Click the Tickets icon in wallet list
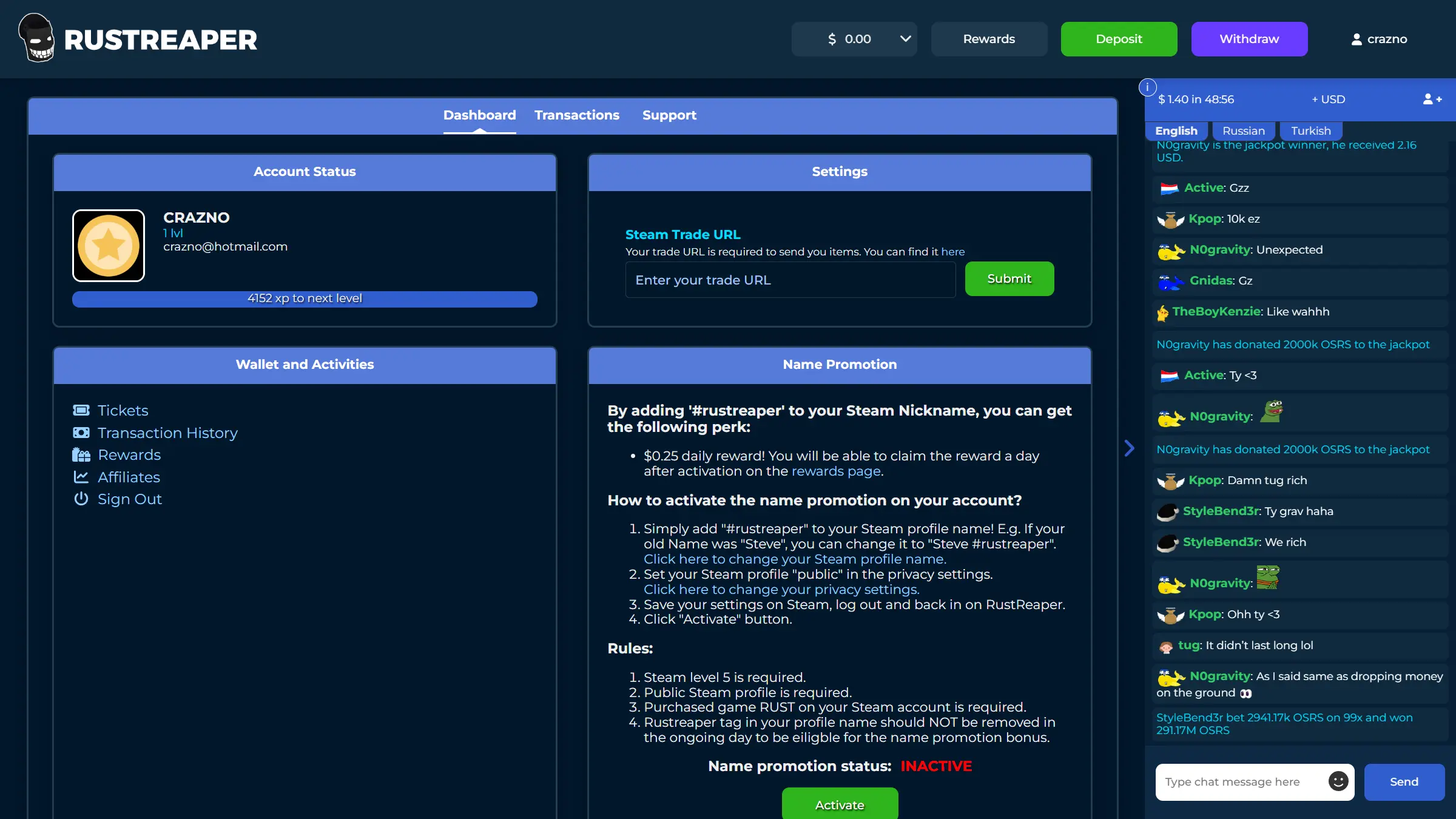Screen dimensions: 1456x819 pos(81,411)
